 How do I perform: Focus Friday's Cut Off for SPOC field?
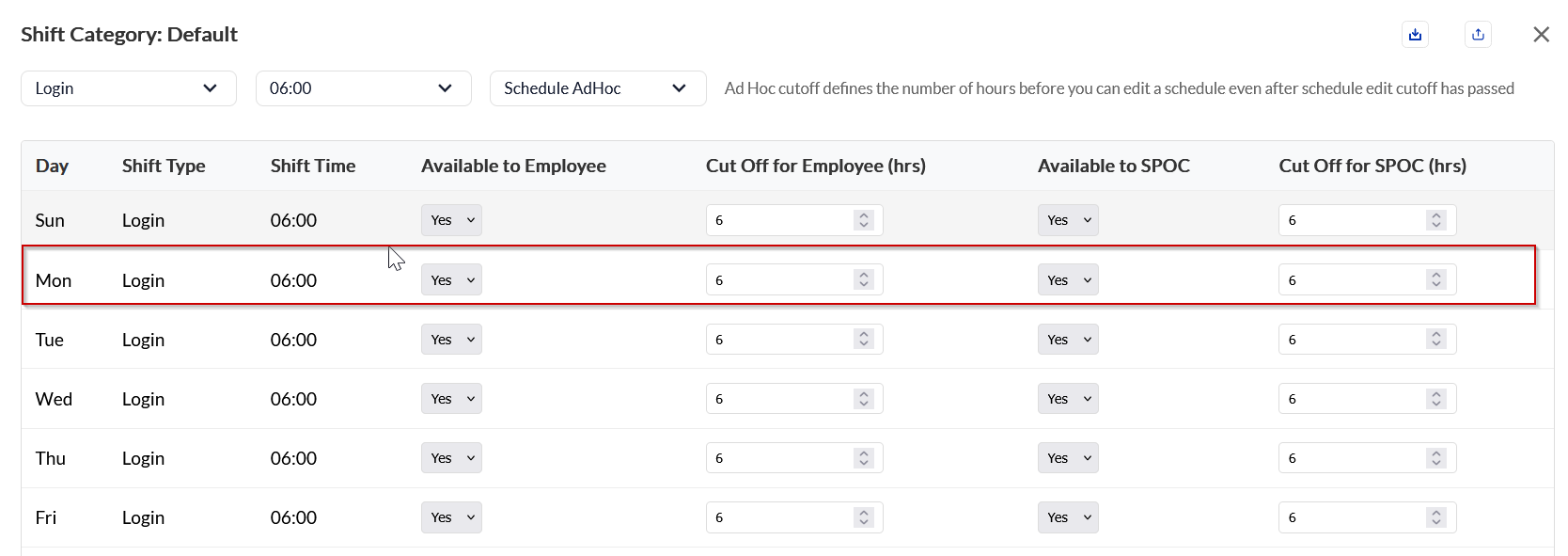click(x=1352, y=517)
